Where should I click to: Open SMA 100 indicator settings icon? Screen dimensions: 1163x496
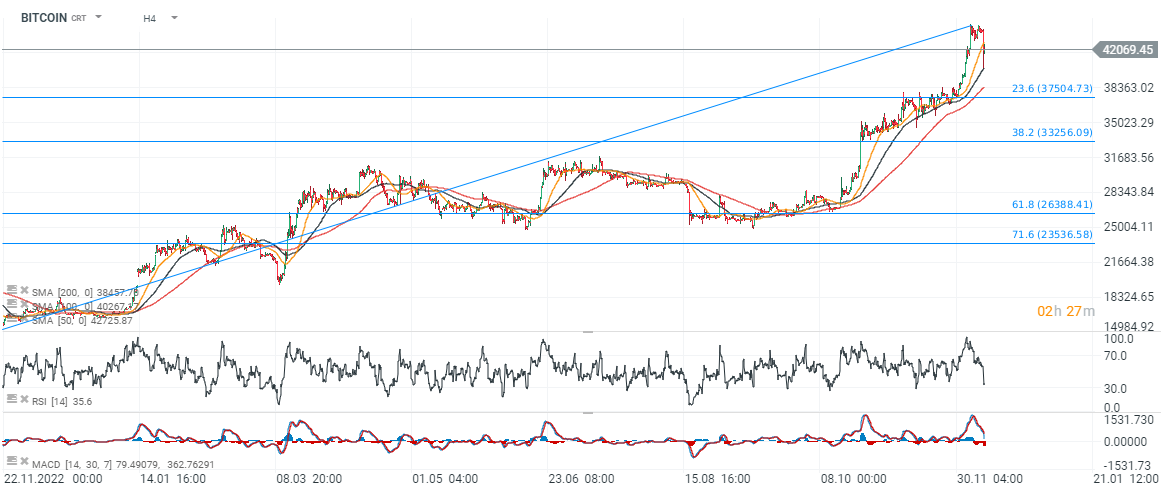[x=11, y=305]
